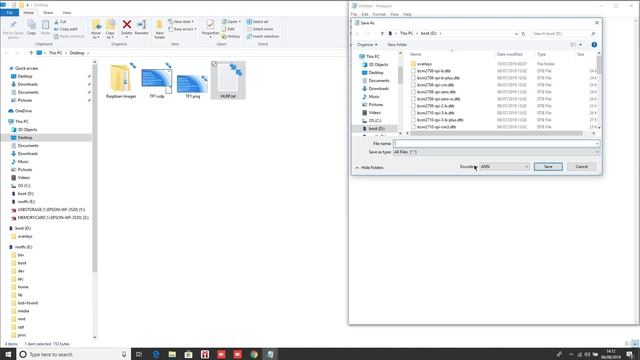This screenshot has width=640, height=360.
Task: Click the Explorer navigation pane scrollbar
Action: (95, 167)
